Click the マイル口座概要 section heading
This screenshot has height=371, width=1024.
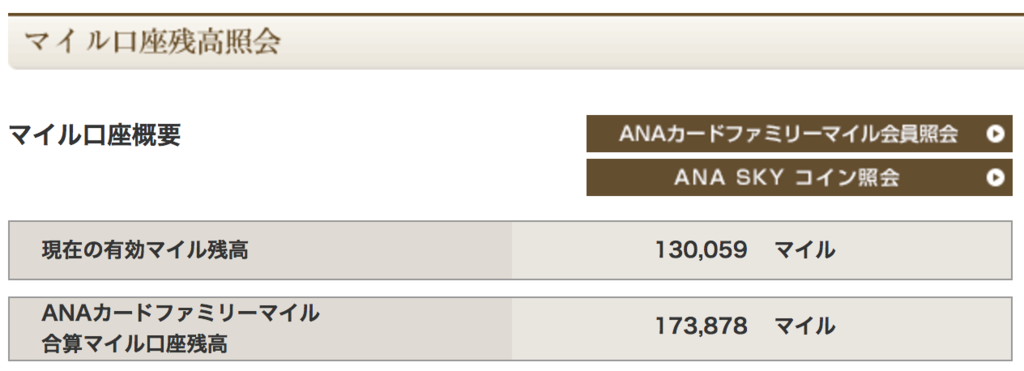(95, 135)
